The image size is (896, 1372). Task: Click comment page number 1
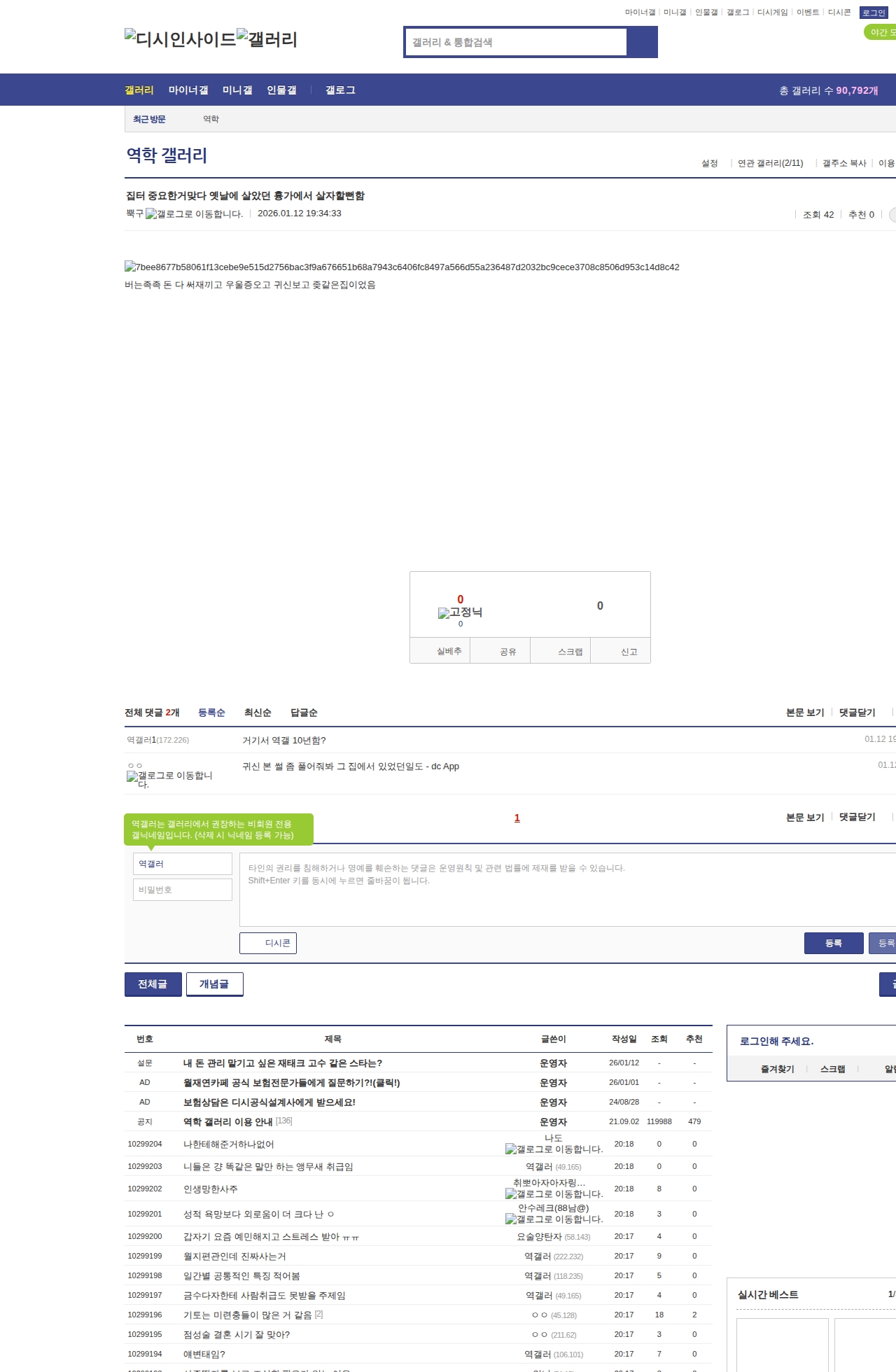tap(517, 818)
